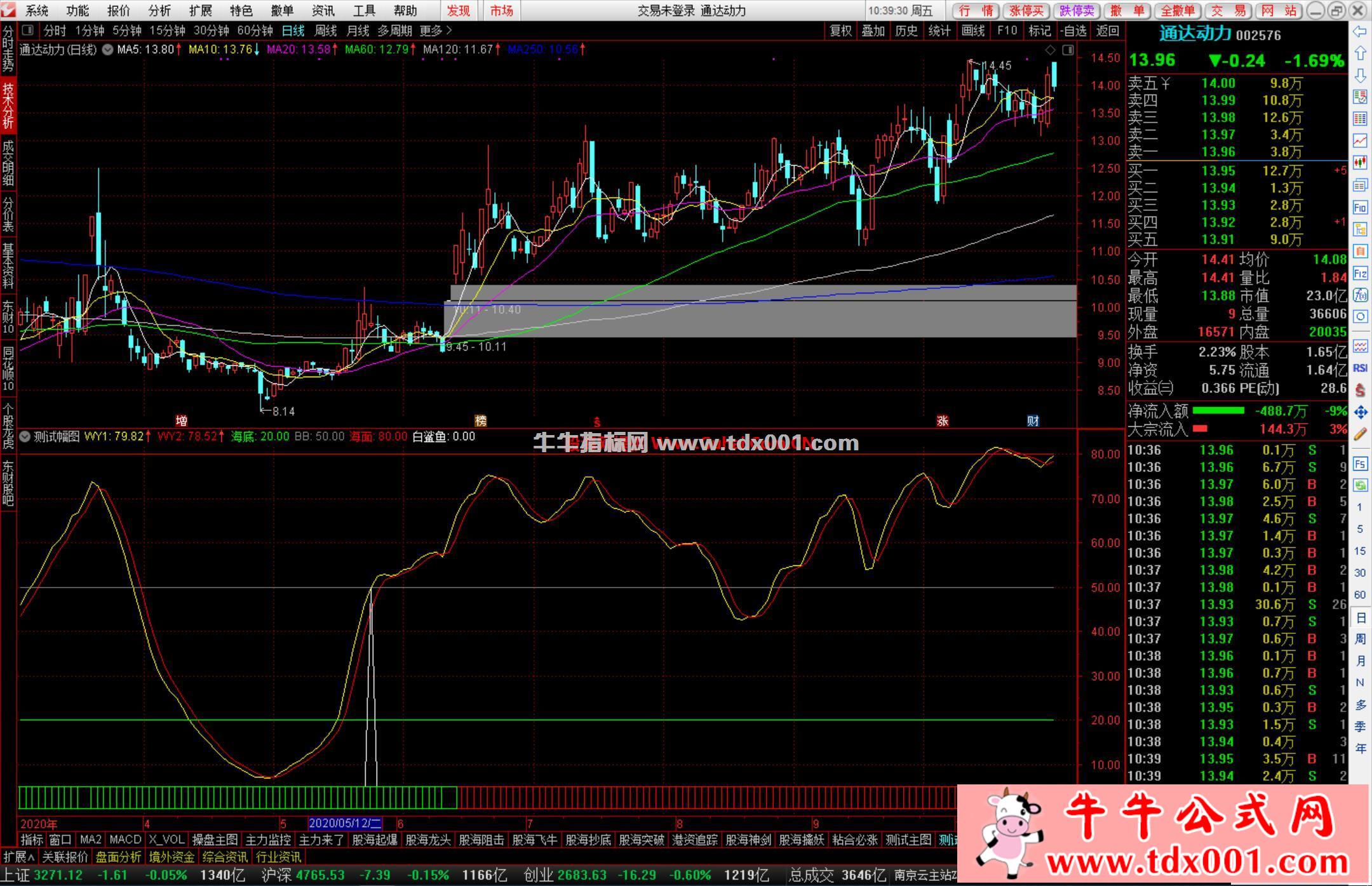Click the F5 switch view icon

coord(1360,464)
